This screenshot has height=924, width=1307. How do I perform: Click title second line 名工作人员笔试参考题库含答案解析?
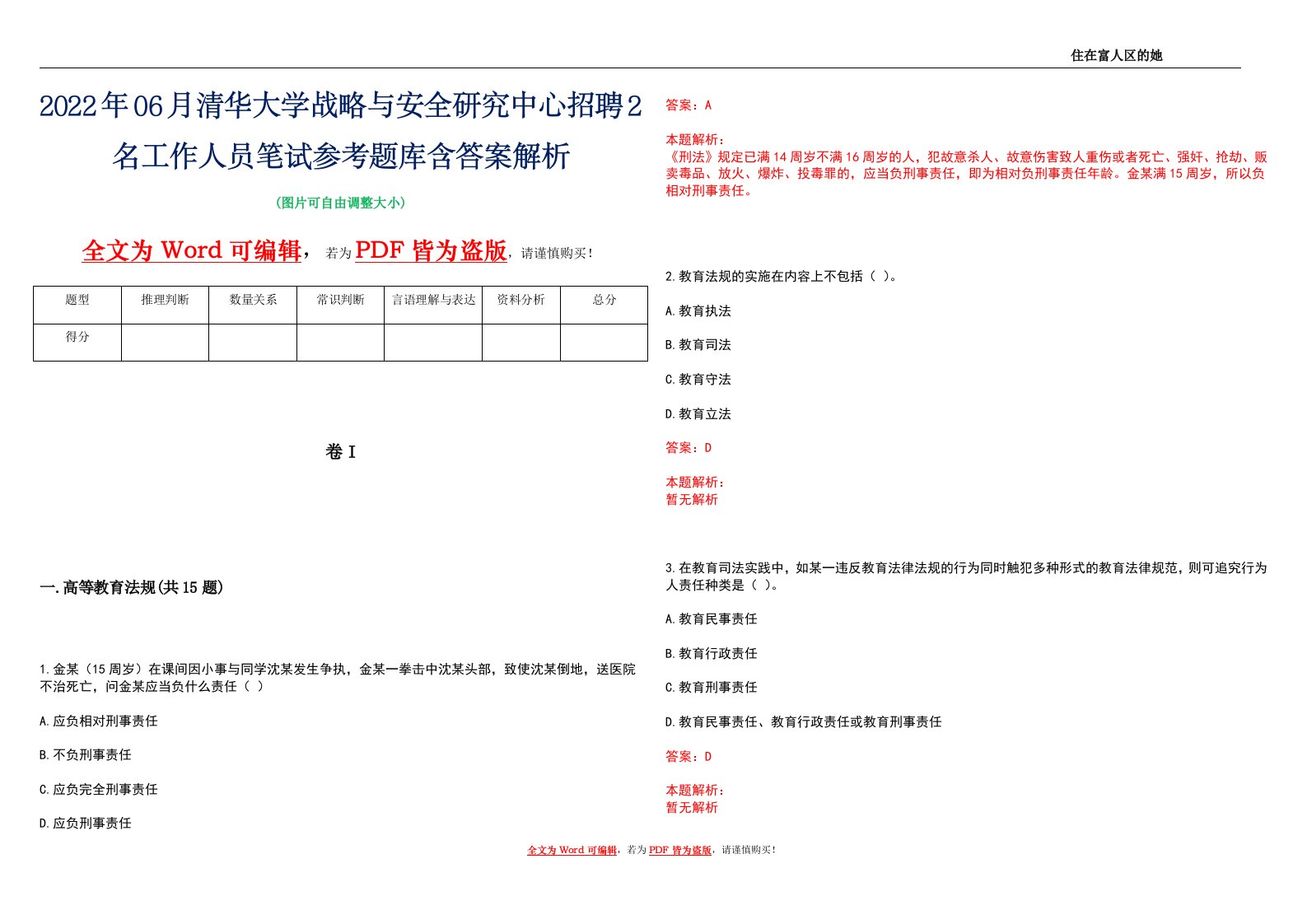pos(341,156)
